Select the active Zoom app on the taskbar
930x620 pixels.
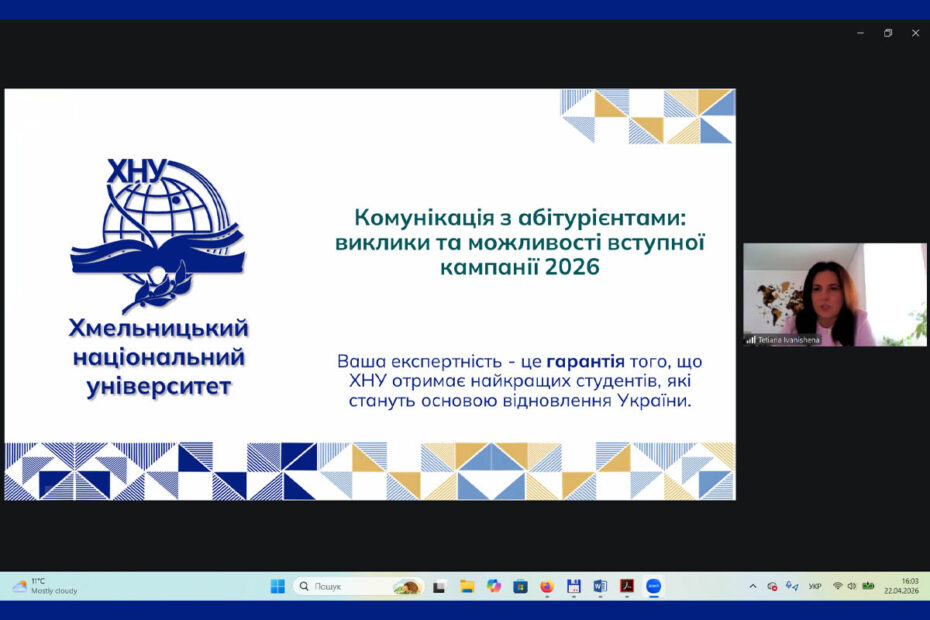[x=653, y=587]
